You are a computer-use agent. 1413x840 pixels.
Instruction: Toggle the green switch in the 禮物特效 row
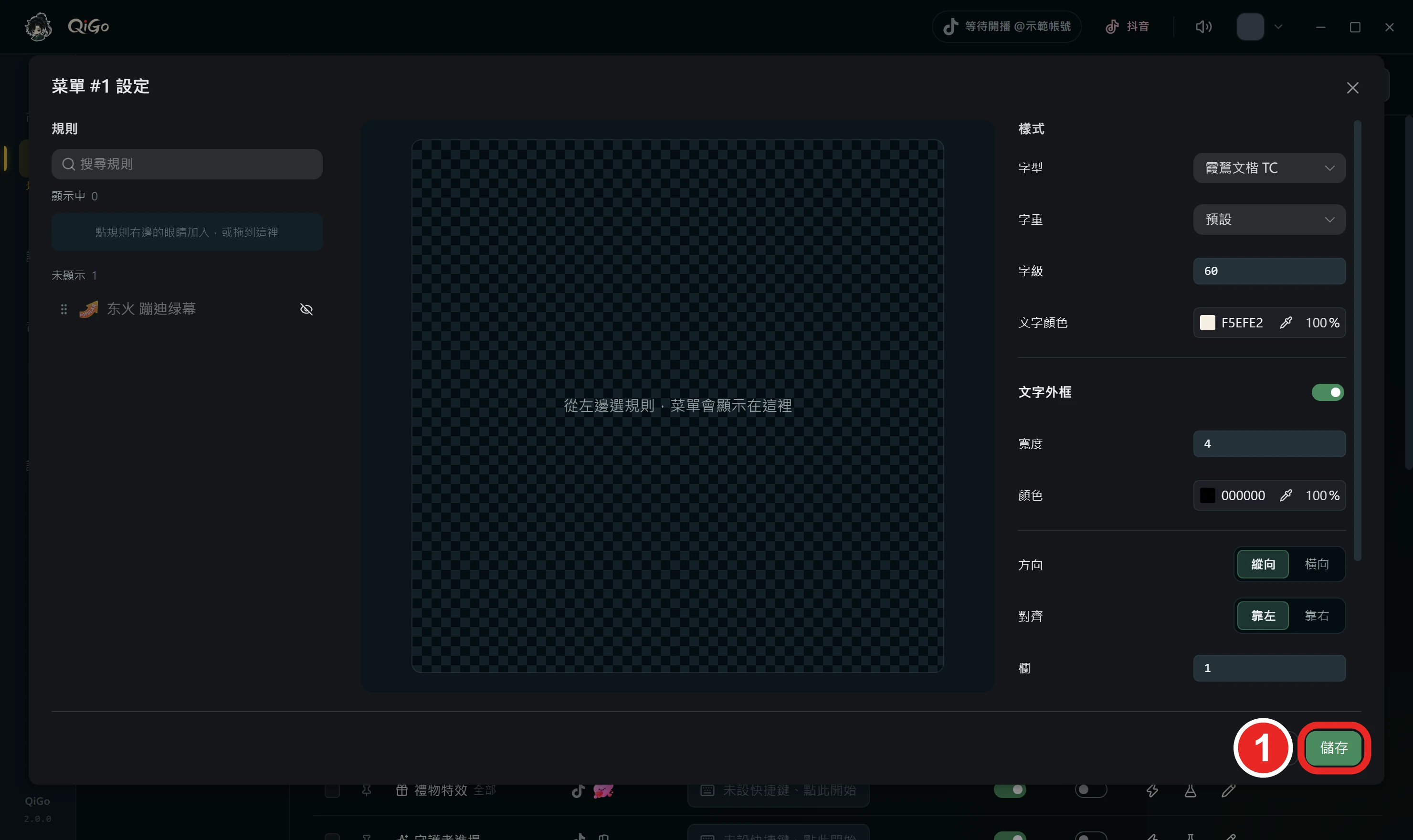point(1009,789)
